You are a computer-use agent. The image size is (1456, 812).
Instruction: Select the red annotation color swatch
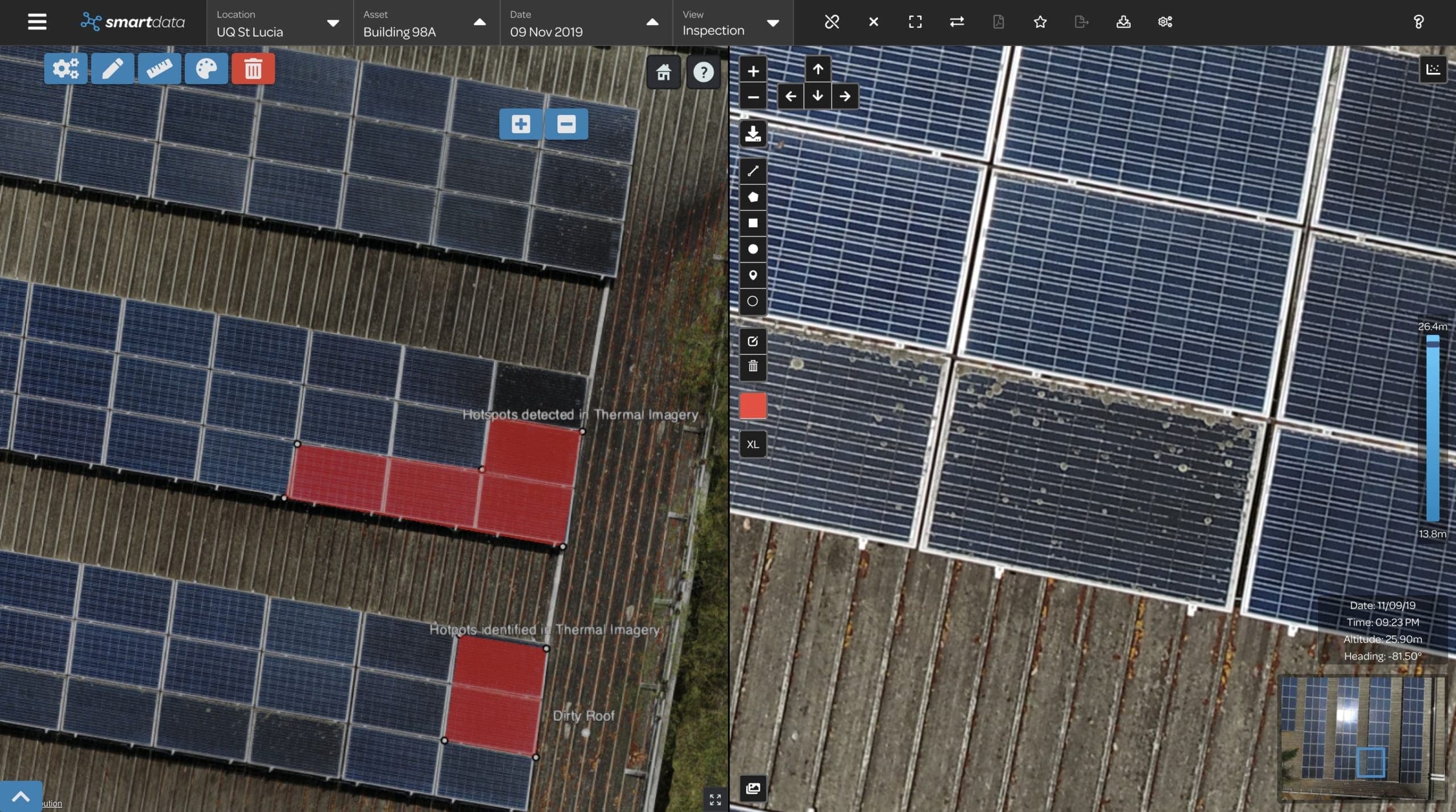pos(752,405)
